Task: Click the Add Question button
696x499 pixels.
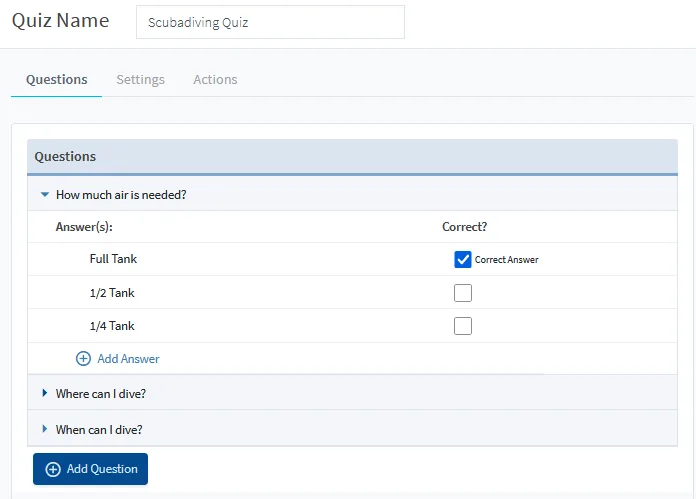Action: tap(91, 469)
